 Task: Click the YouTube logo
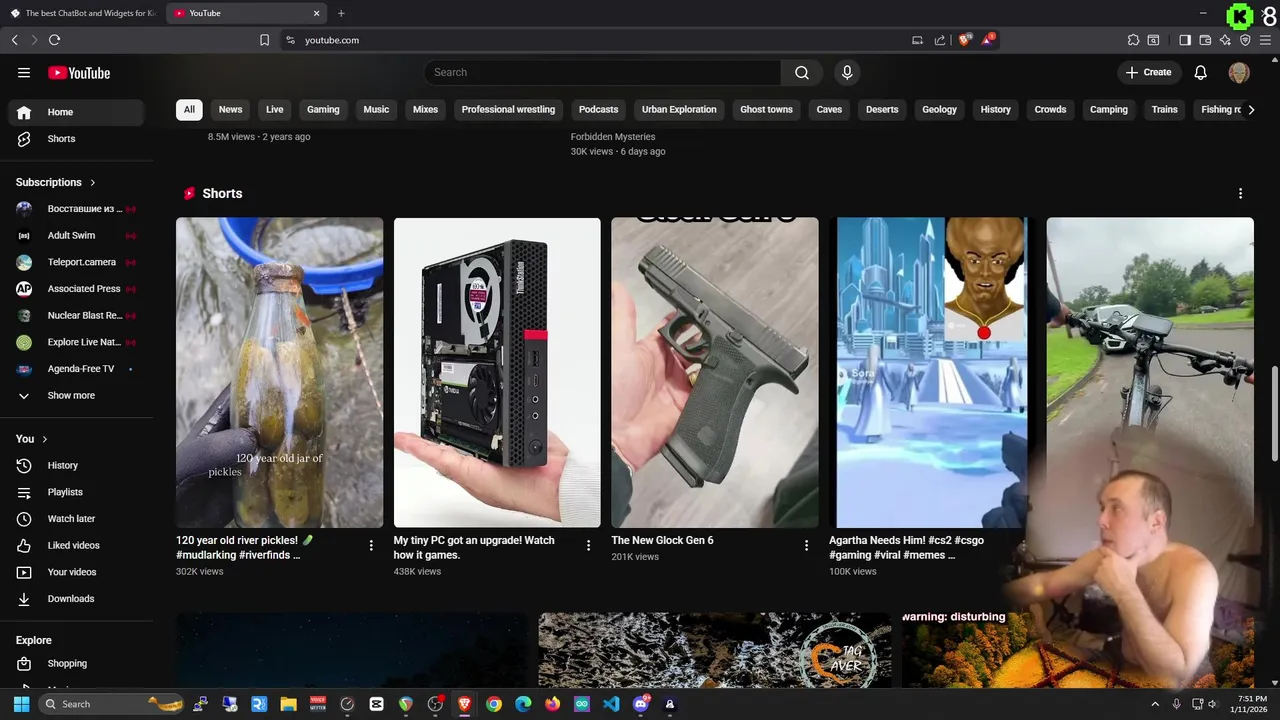pos(79,72)
